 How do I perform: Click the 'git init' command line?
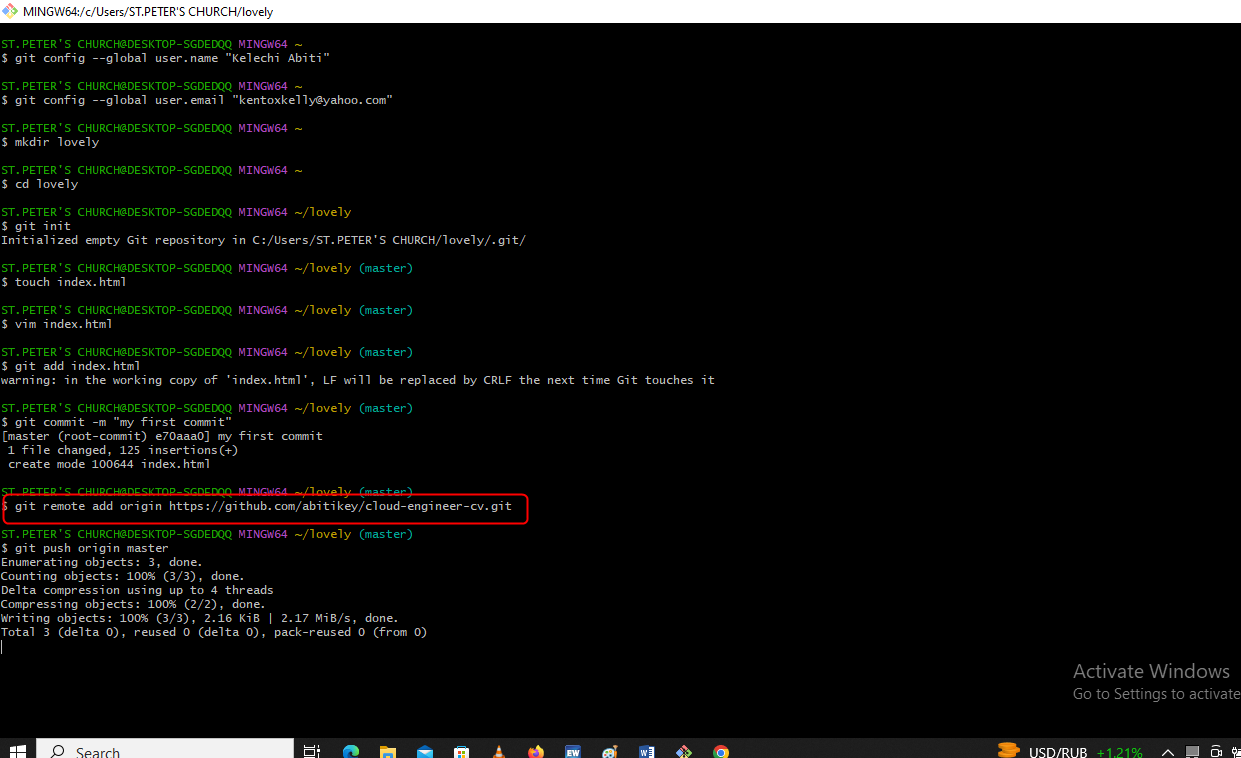click(x=36, y=226)
